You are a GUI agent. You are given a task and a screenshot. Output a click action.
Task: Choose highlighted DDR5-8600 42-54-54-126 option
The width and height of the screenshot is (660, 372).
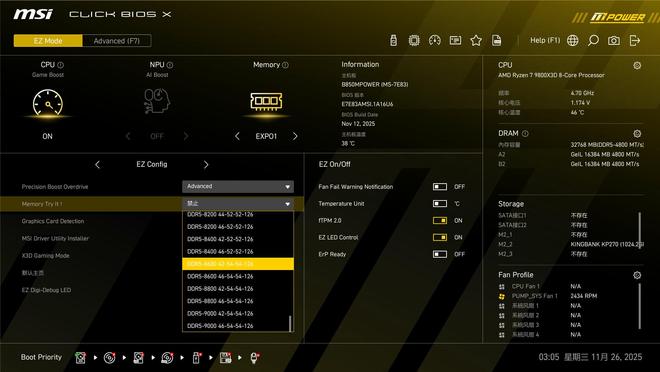(x=238, y=264)
